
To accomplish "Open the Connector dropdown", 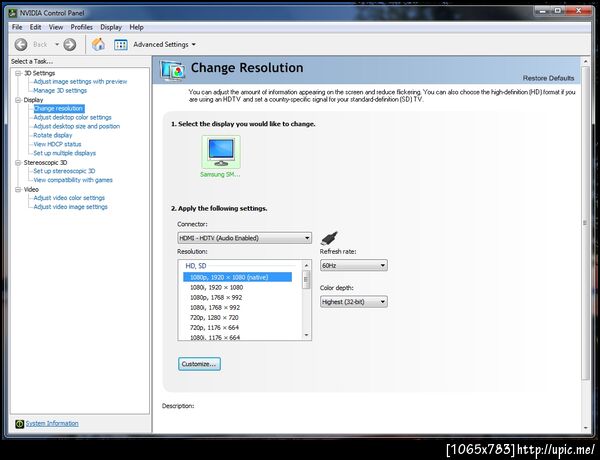I will point(245,238).
